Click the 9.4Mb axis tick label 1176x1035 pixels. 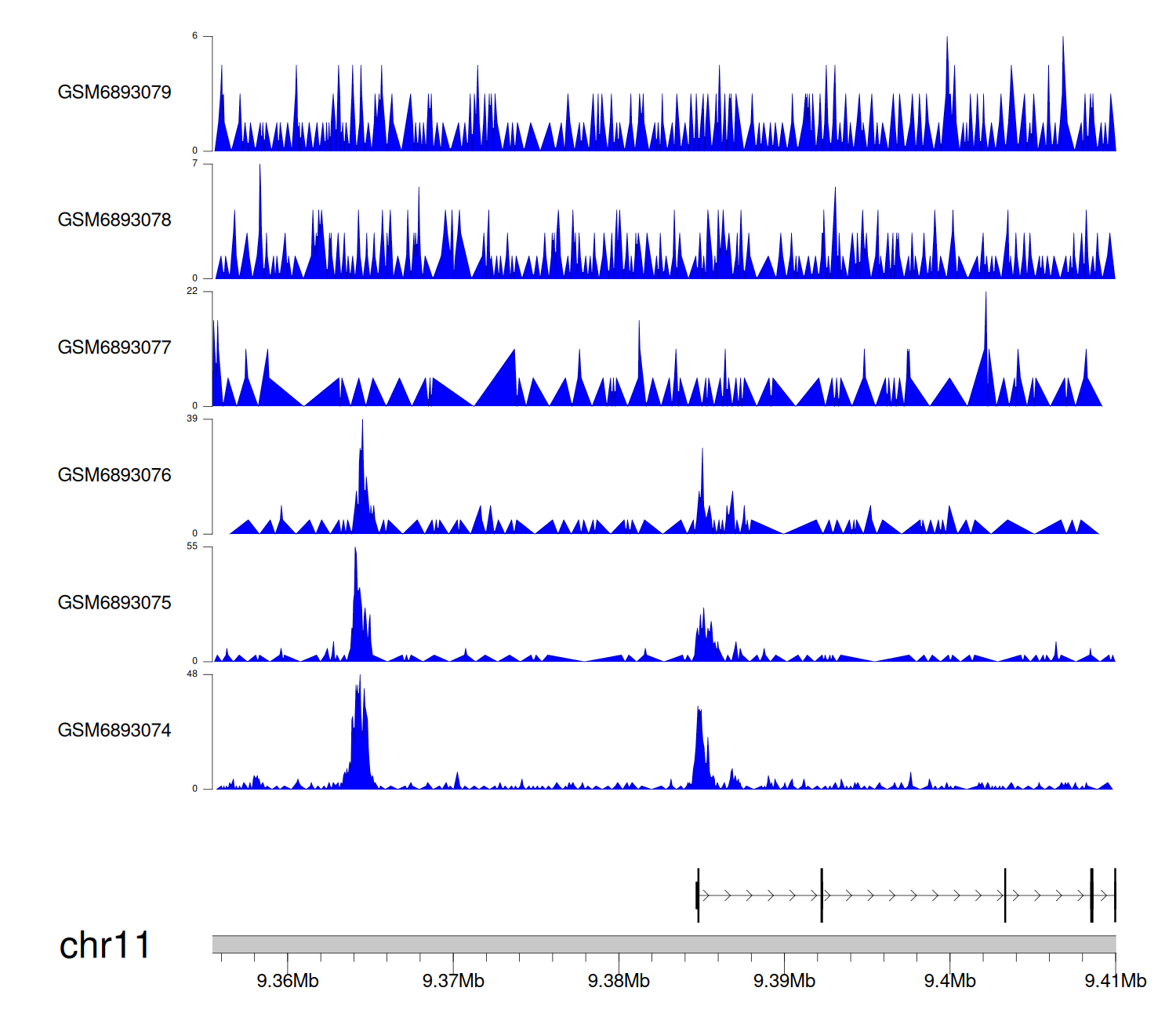(x=949, y=981)
